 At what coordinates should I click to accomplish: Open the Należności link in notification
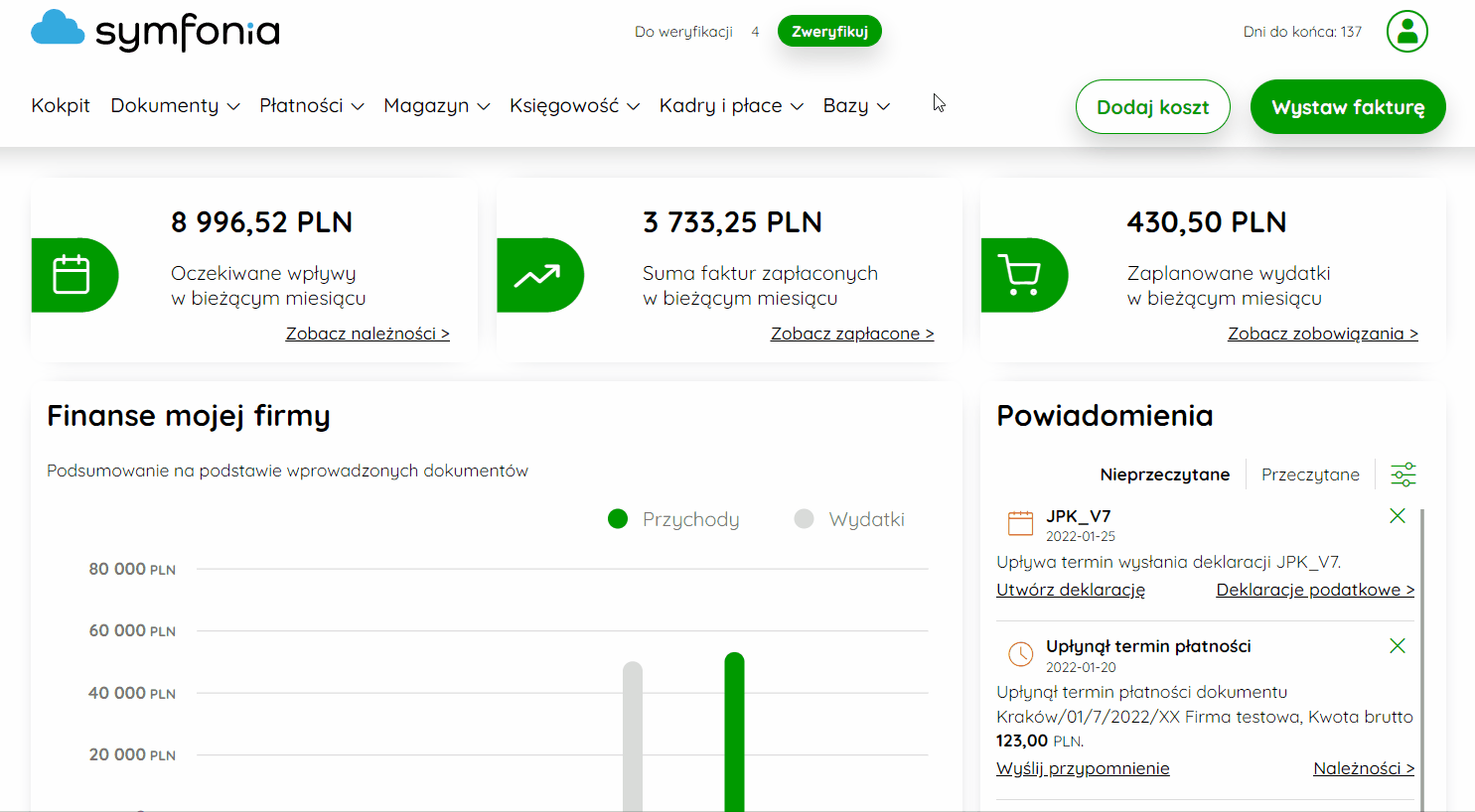tap(1364, 768)
